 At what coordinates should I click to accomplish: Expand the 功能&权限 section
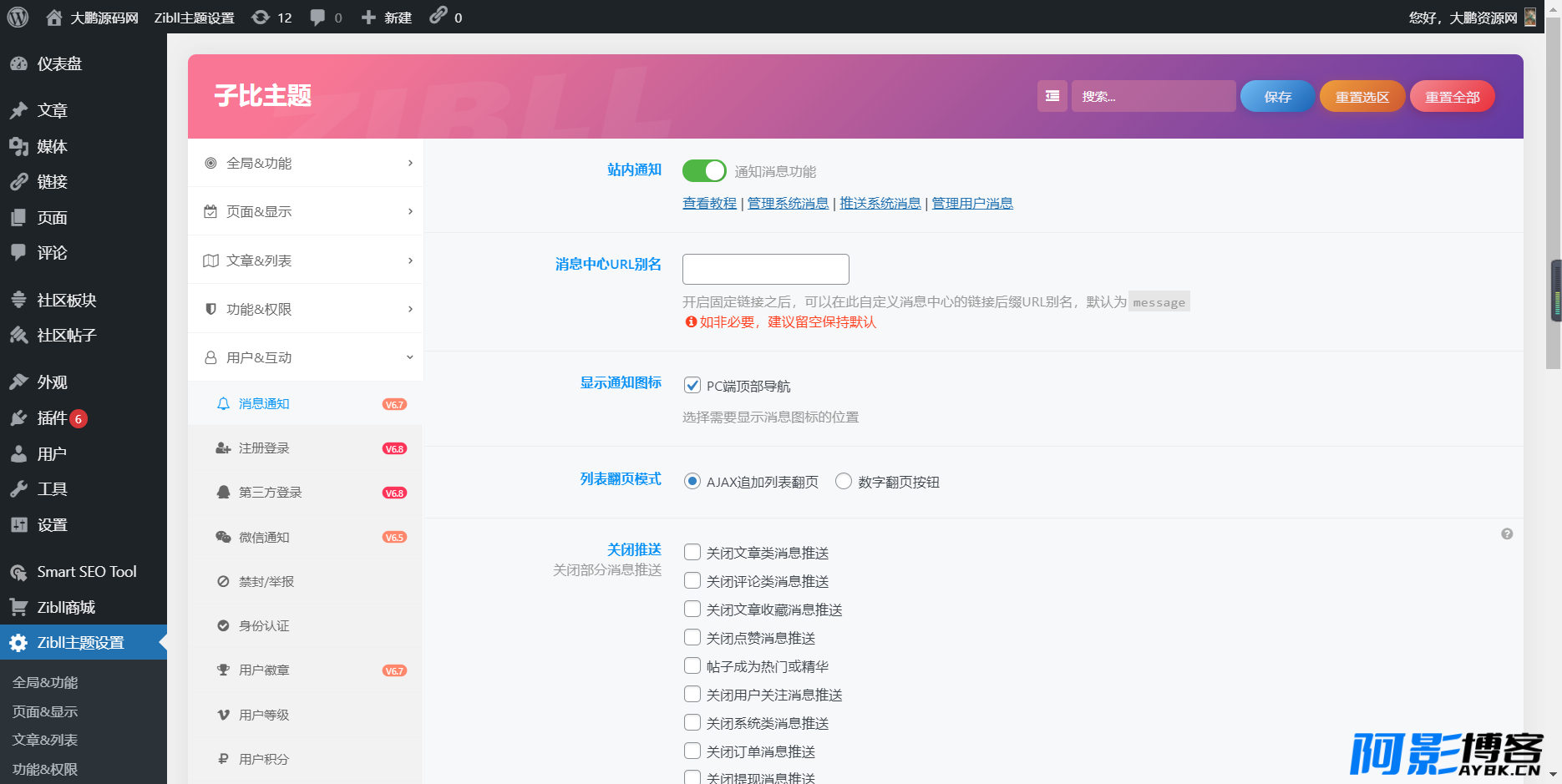[x=306, y=309]
